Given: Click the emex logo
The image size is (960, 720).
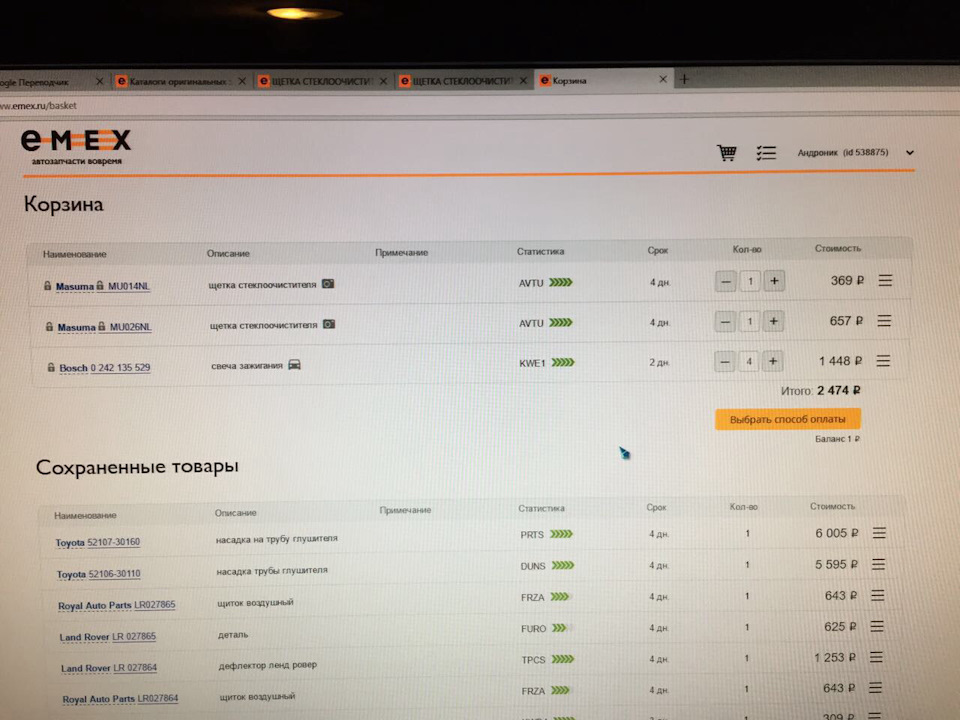Looking at the screenshot, I should coord(76,147).
